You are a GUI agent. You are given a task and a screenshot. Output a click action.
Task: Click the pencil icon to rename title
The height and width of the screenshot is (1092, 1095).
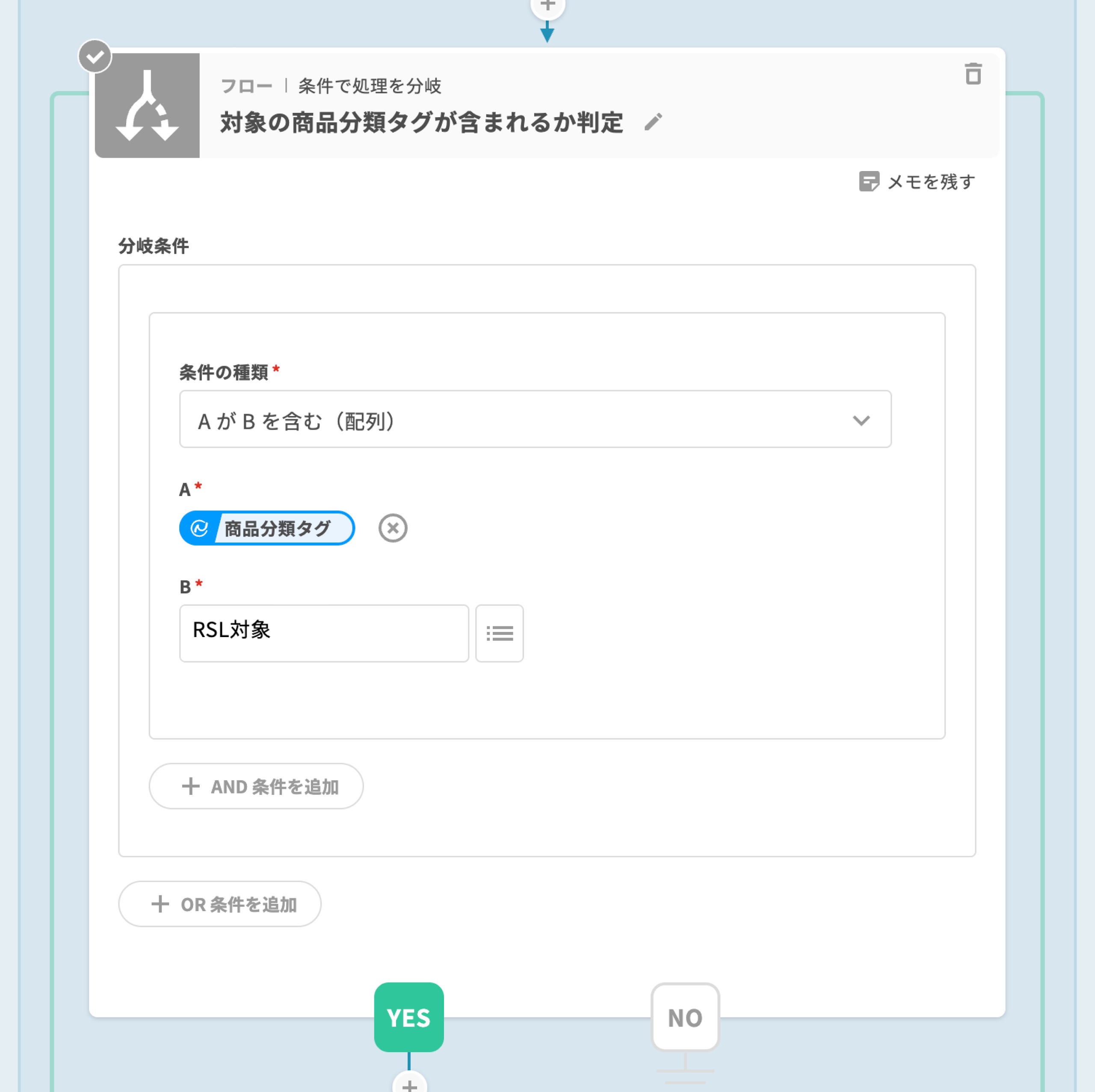click(653, 122)
